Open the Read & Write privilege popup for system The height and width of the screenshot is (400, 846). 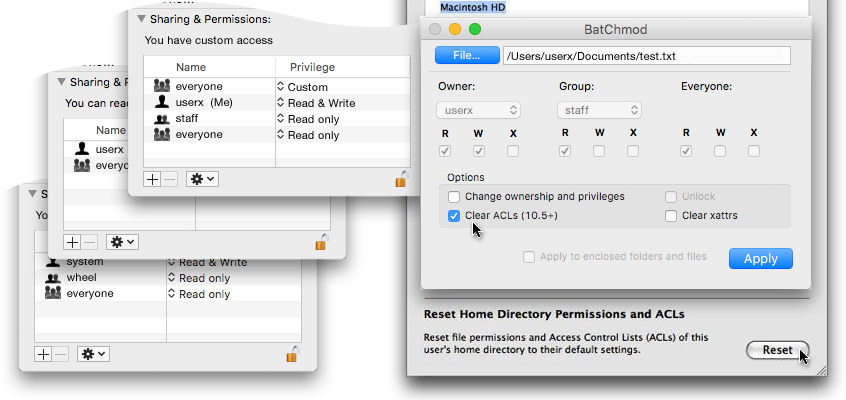[x=207, y=262]
